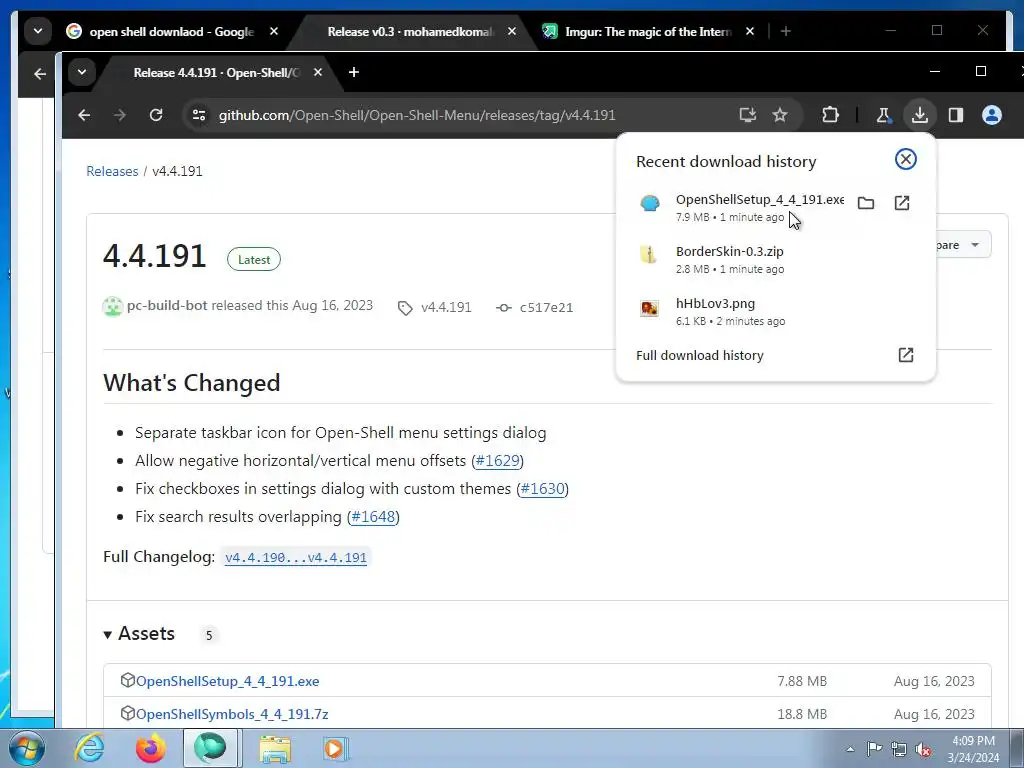
Task: Click OpenShellSetup_4_4_191.exe download entry name
Action: [x=760, y=199]
